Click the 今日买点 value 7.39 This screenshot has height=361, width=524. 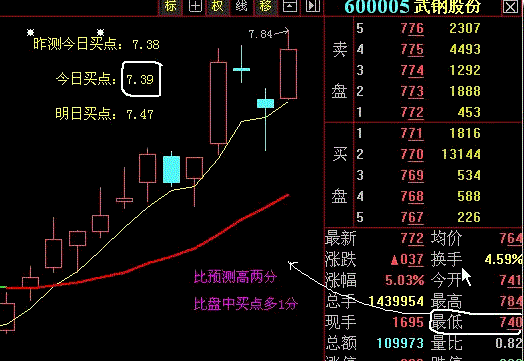coord(140,80)
